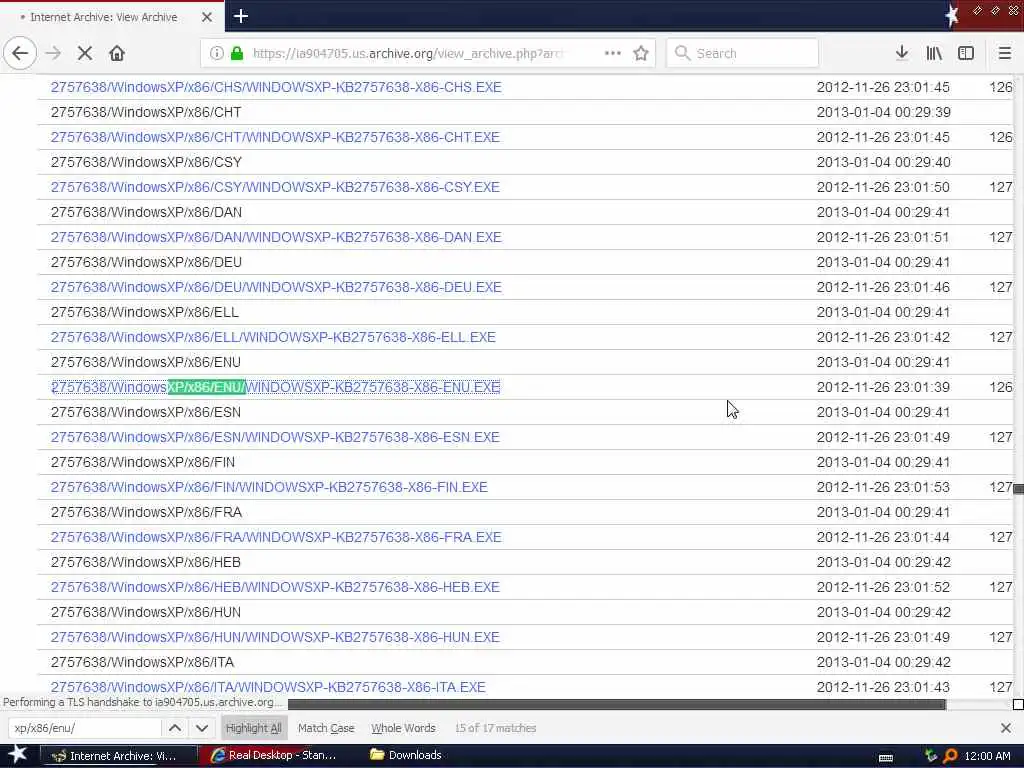
Task: Go back to the previous page
Action: click(20, 53)
